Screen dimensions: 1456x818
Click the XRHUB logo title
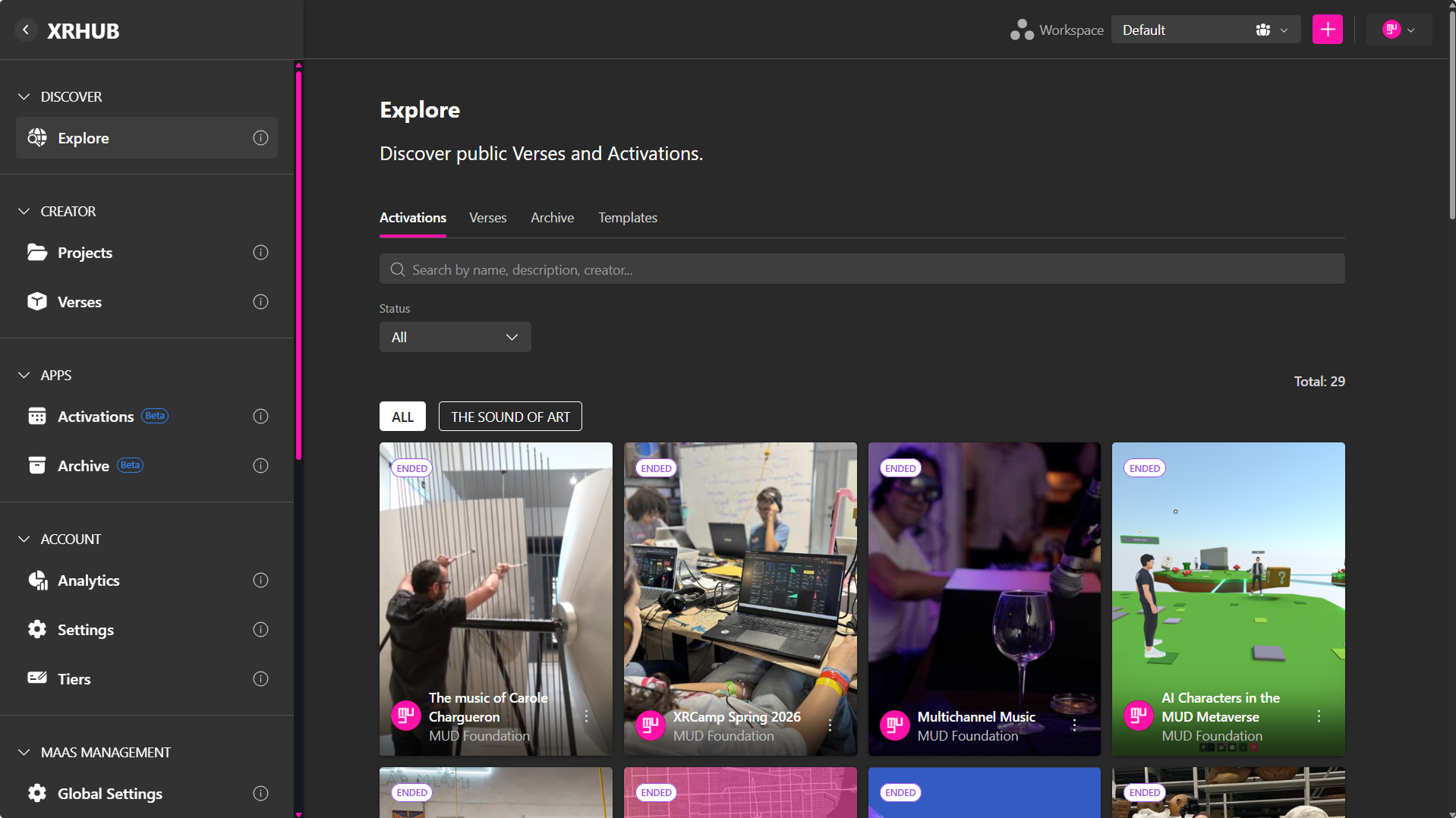point(84,30)
